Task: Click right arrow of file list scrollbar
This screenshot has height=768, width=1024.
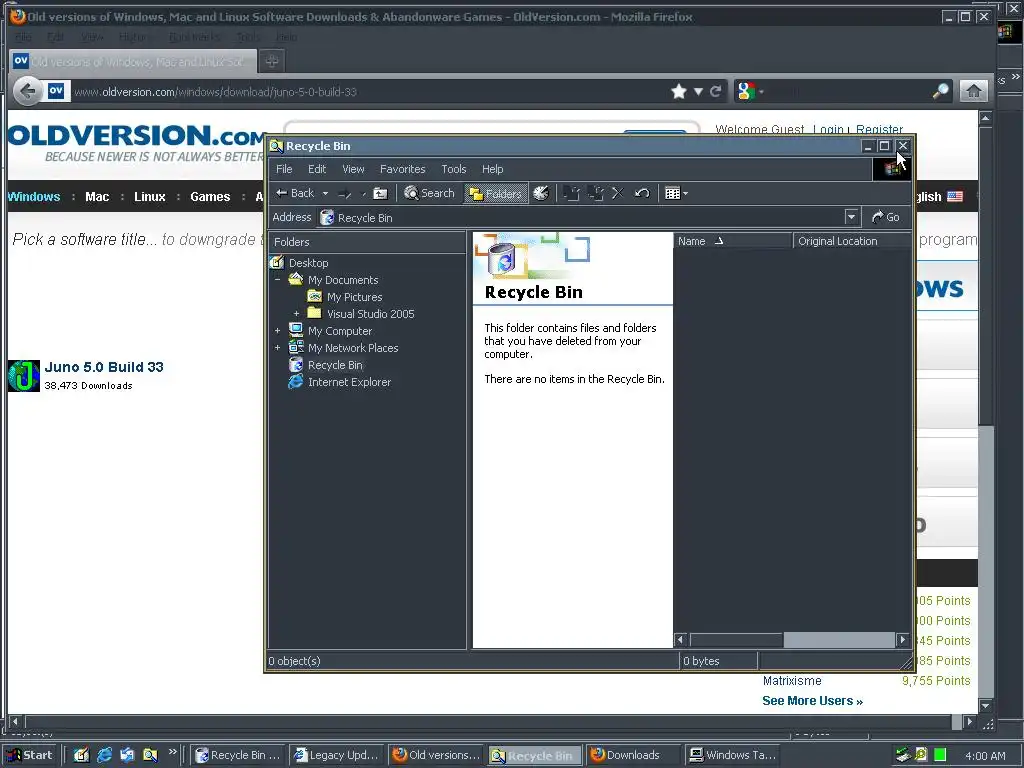Action: pyautogui.click(x=903, y=640)
